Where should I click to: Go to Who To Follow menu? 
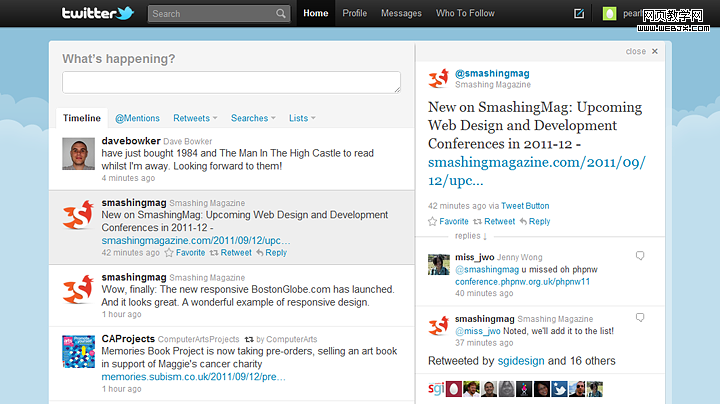465,14
